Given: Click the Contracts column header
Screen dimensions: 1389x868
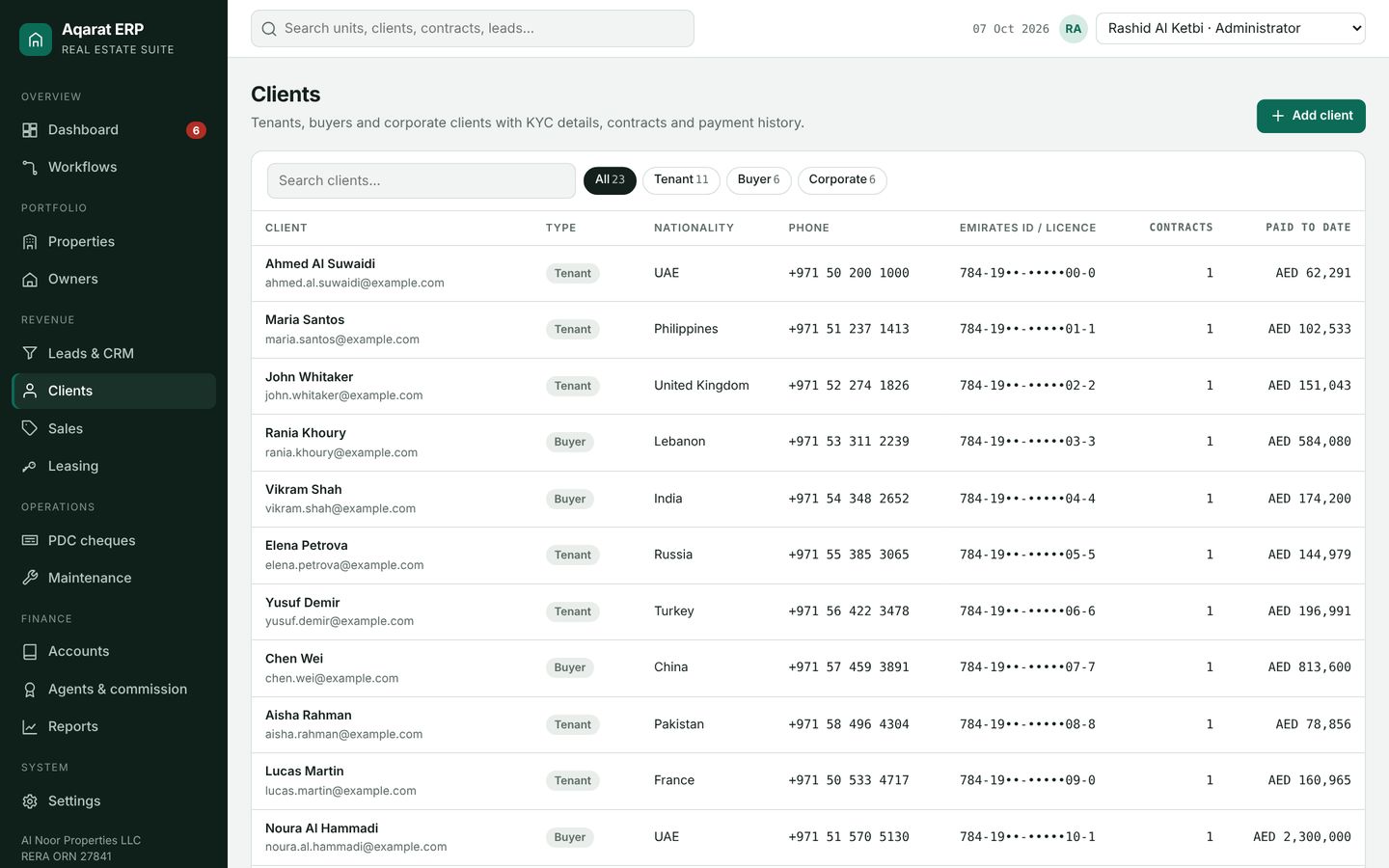Looking at the screenshot, I should coord(1181,228).
